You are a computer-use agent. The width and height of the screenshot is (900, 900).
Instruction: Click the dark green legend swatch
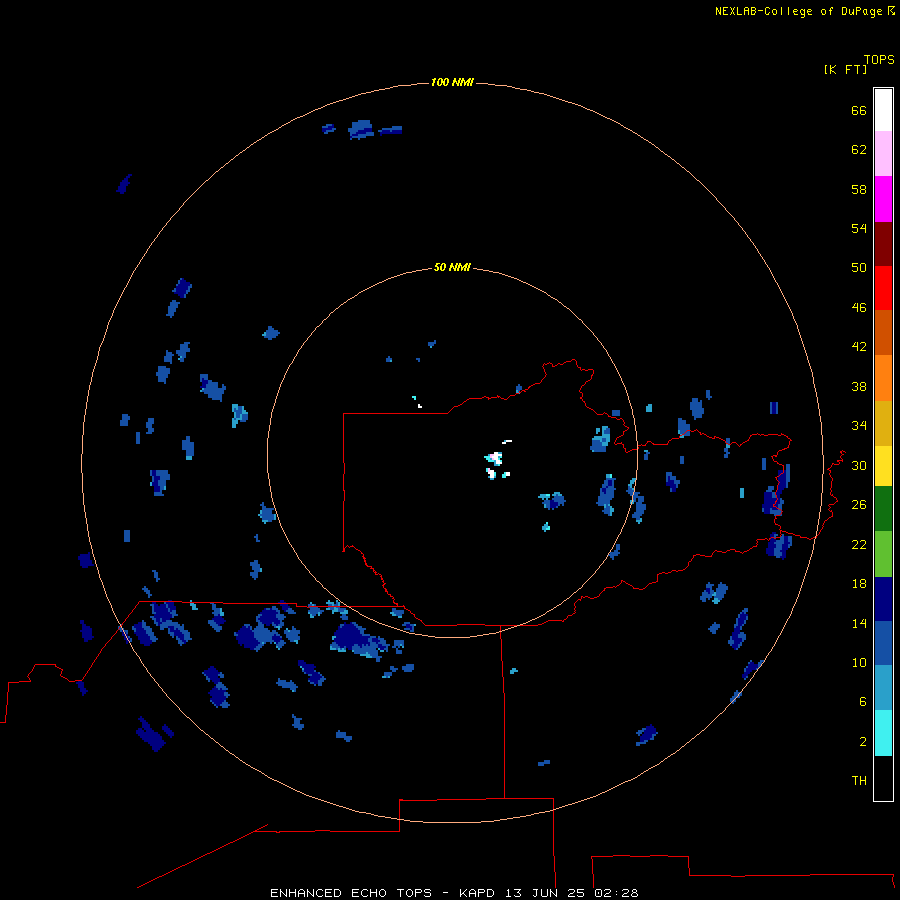(x=883, y=509)
